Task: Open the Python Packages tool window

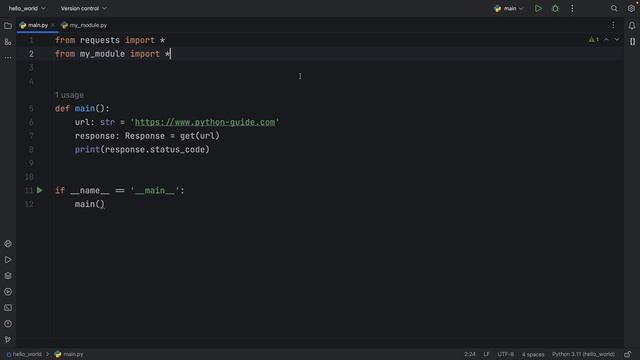Action: click(8, 244)
